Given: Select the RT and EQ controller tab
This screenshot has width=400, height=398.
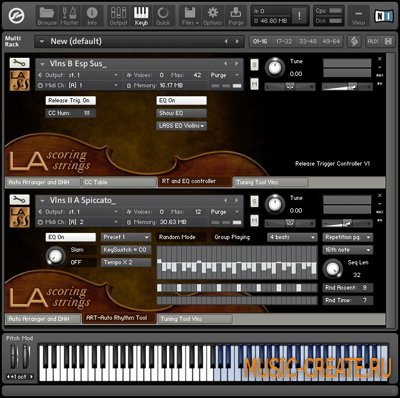Looking at the screenshot, I should pyautogui.click(x=195, y=181).
